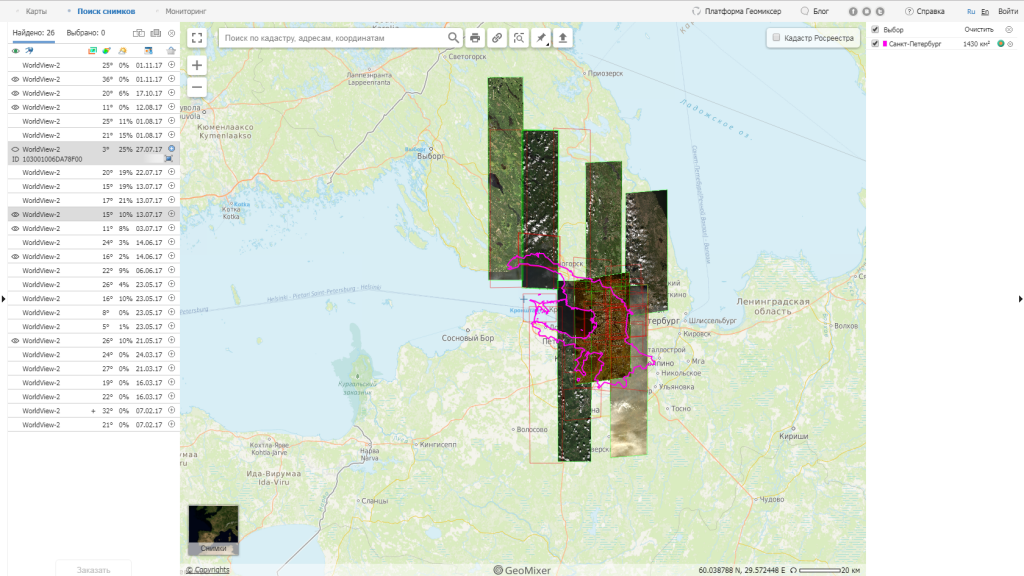Click the magnifier search icon in search box
The height and width of the screenshot is (576, 1024).
tap(453, 38)
